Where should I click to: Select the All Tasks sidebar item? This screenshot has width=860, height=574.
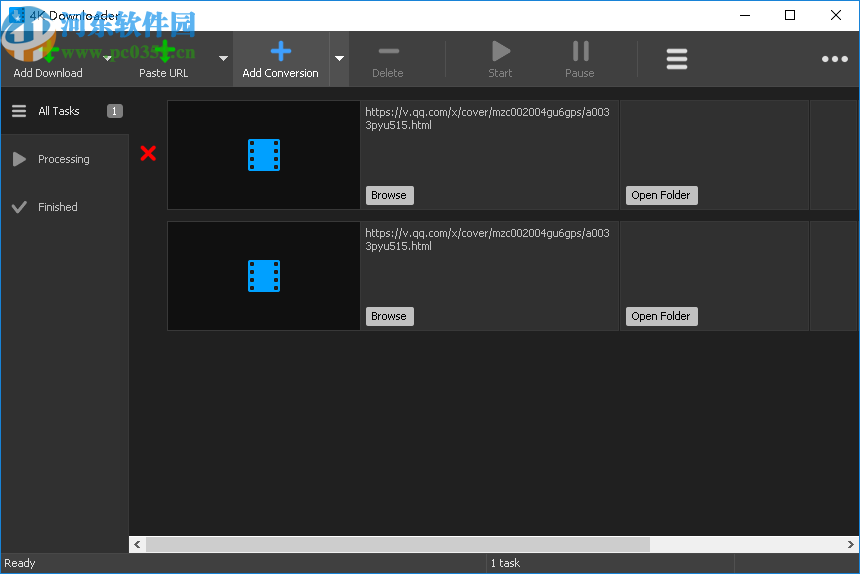tap(65, 111)
